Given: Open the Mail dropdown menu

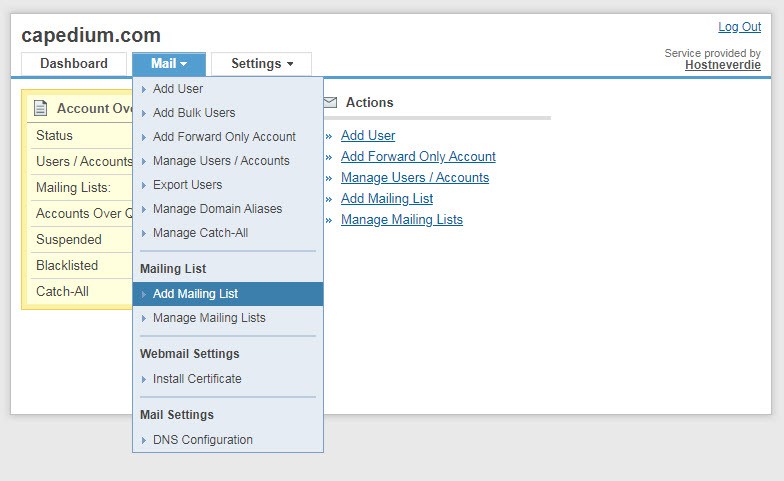Looking at the screenshot, I should coord(169,64).
